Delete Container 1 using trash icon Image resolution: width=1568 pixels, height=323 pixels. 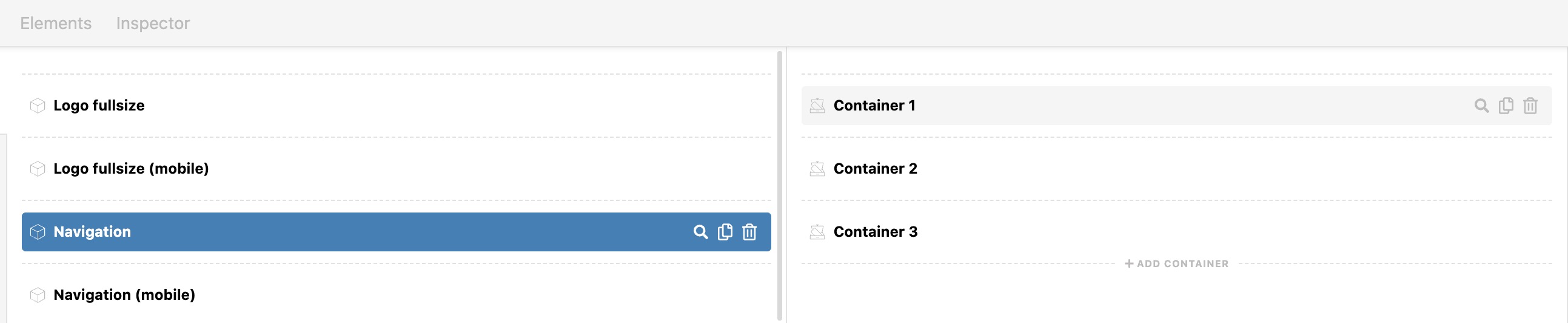(1530, 106)
